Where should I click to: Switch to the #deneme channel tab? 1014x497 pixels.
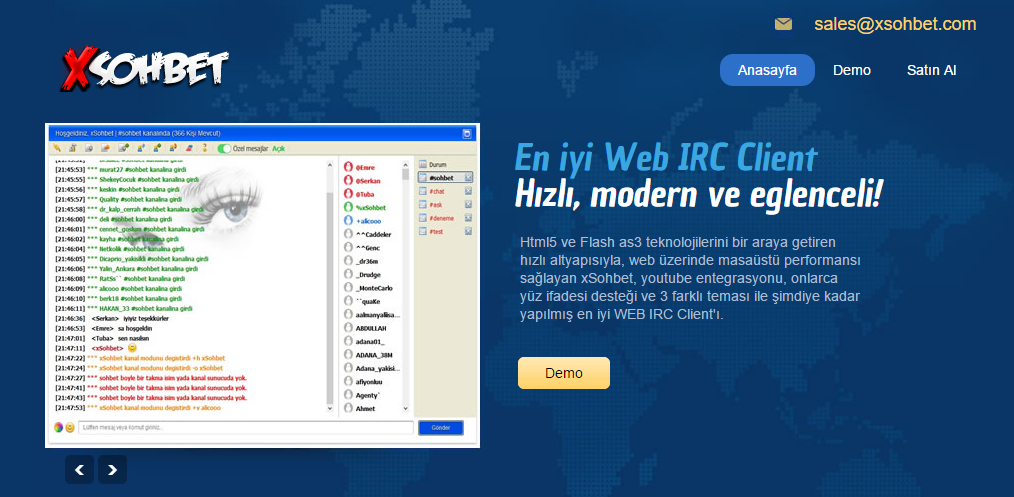pos(441,218)
